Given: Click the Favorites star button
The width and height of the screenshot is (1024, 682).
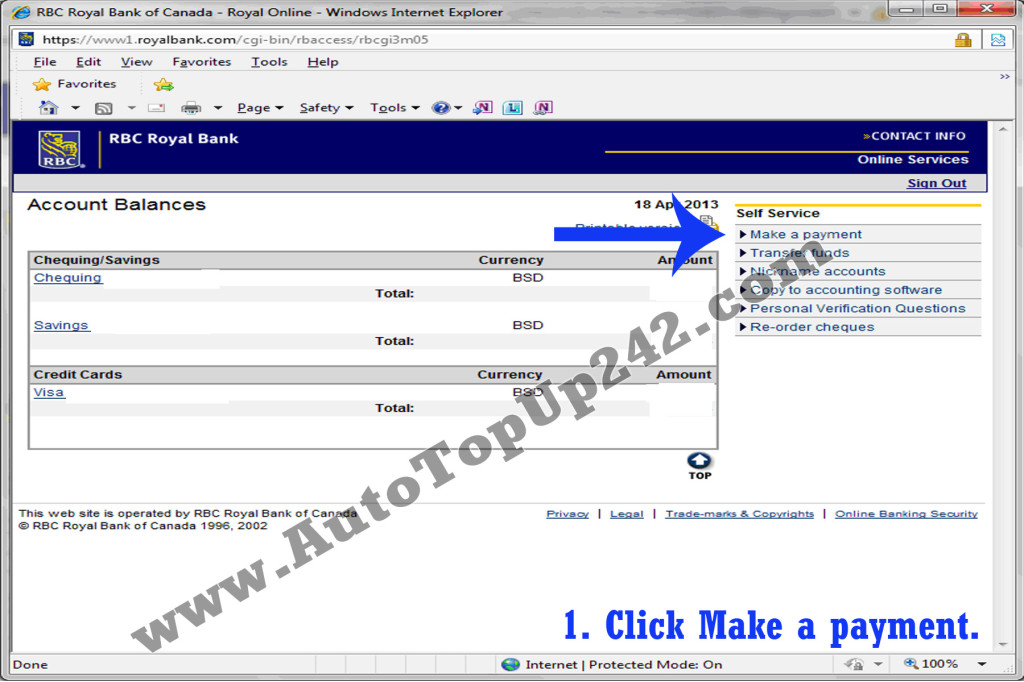Looking at the screenshot, I should point(74,84).
